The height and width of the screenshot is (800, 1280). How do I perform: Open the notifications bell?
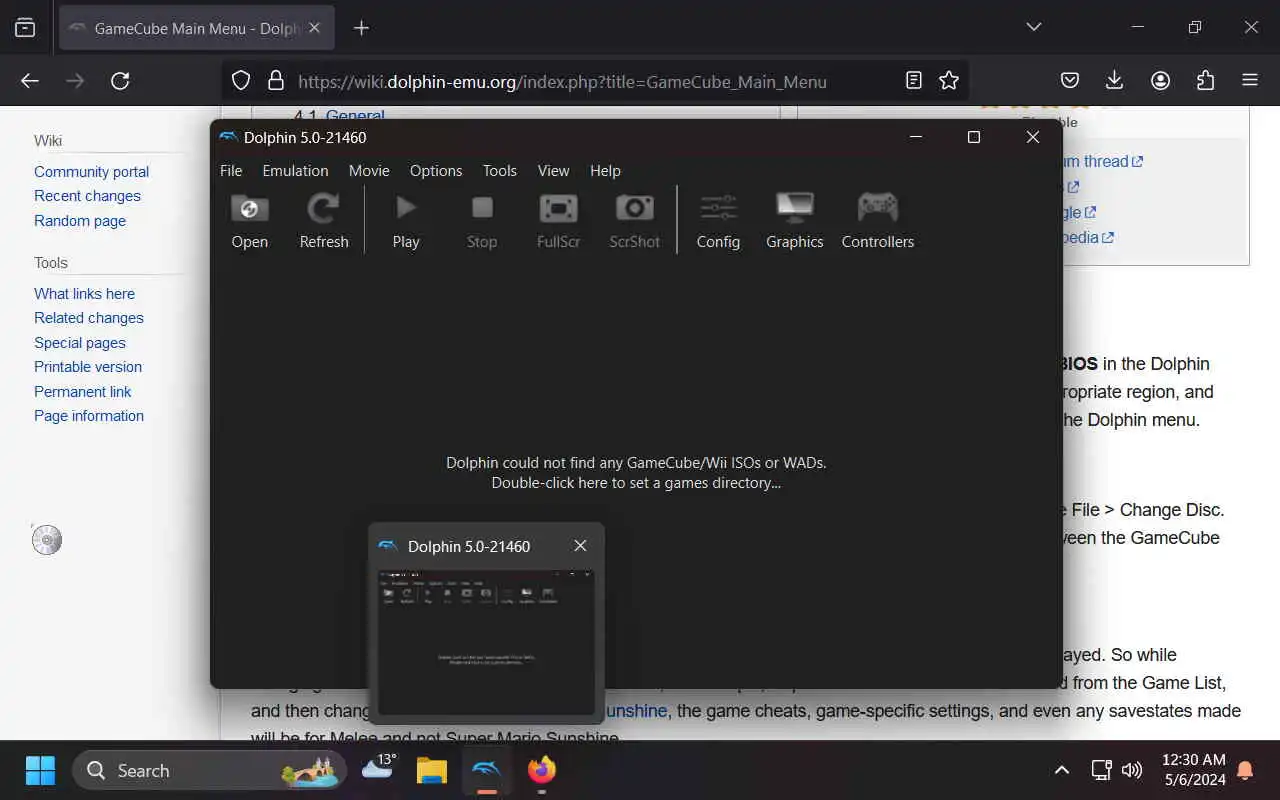pyautogui.click(x=1246, y=770)
